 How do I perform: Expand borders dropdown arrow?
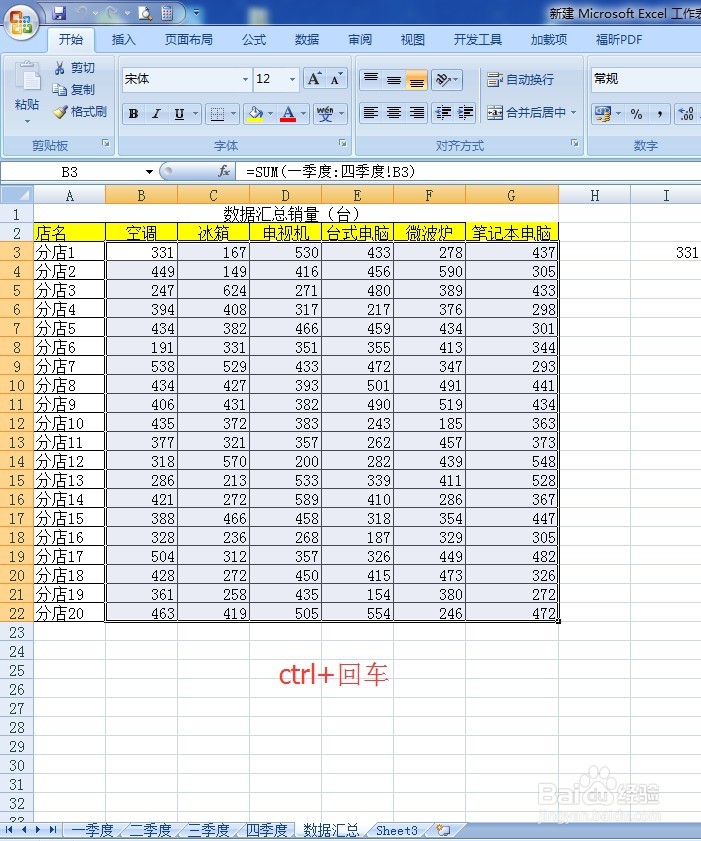[233, 114]
